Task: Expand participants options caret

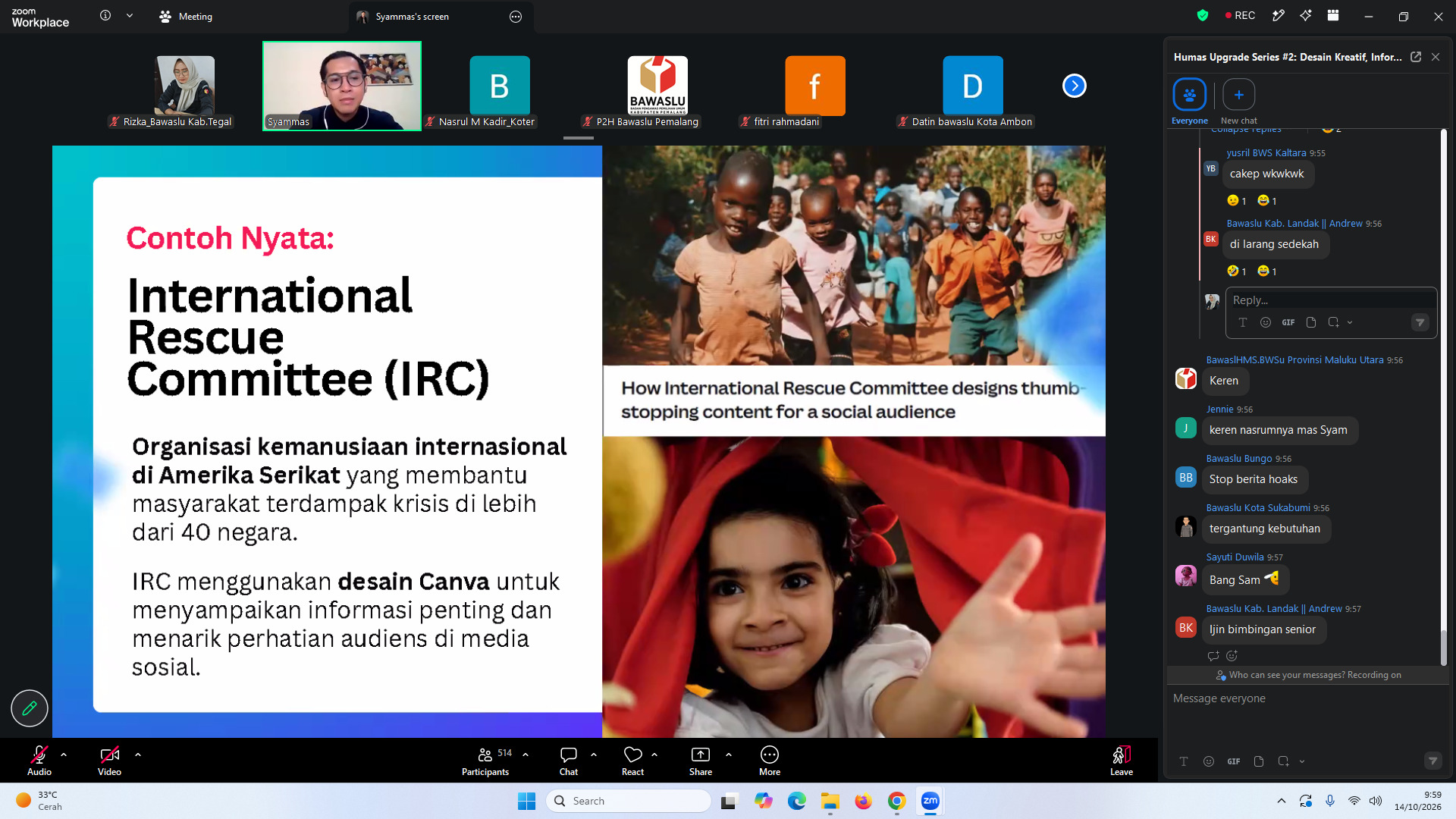Action: 526,755
